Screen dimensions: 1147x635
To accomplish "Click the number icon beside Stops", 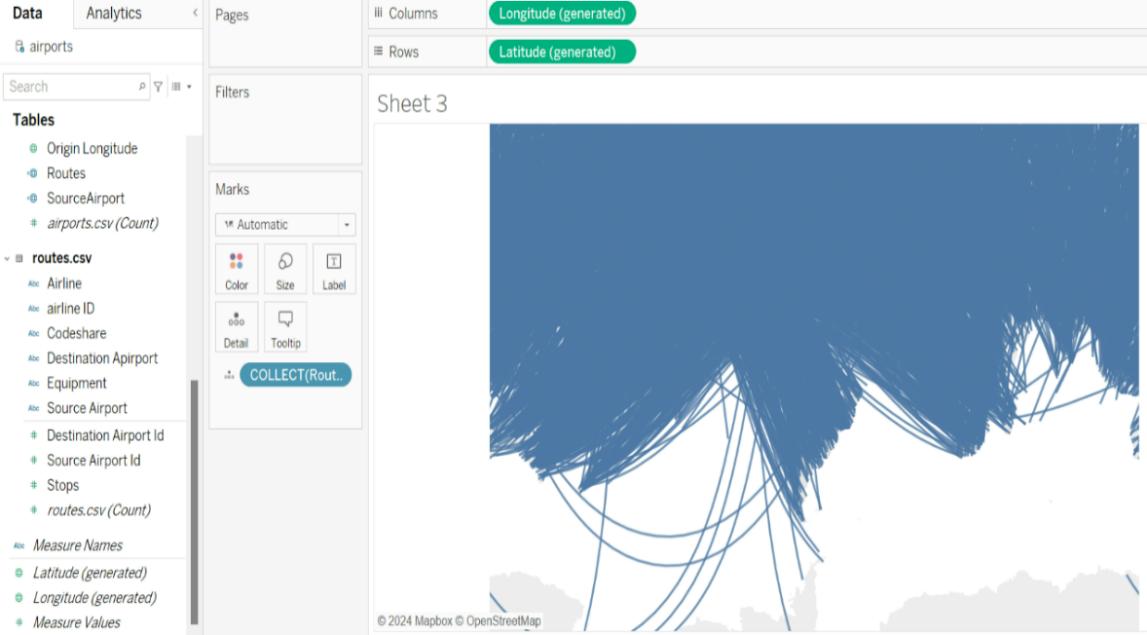I will click(x=34, y=485).
